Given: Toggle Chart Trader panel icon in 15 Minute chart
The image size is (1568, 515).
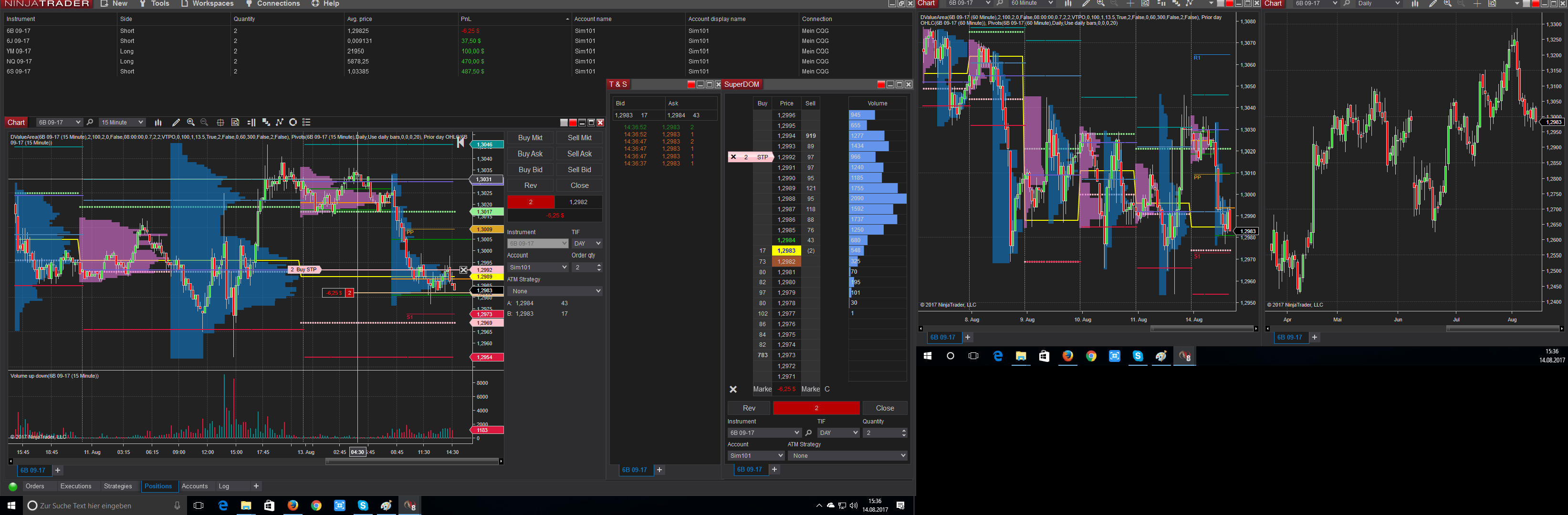Looking at the screenshot, I should pyautogui.click(x=251, y=122).
